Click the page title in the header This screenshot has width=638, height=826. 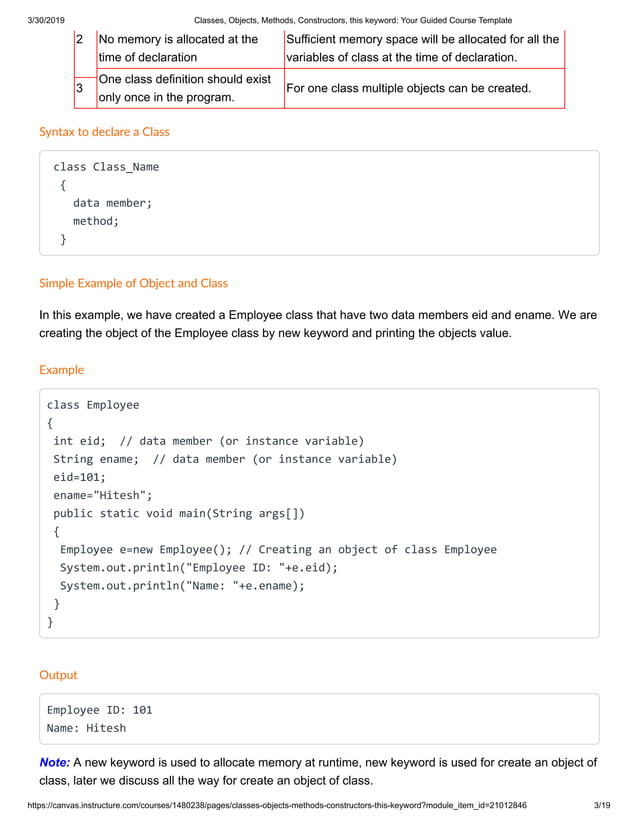(x=353, y=20)
